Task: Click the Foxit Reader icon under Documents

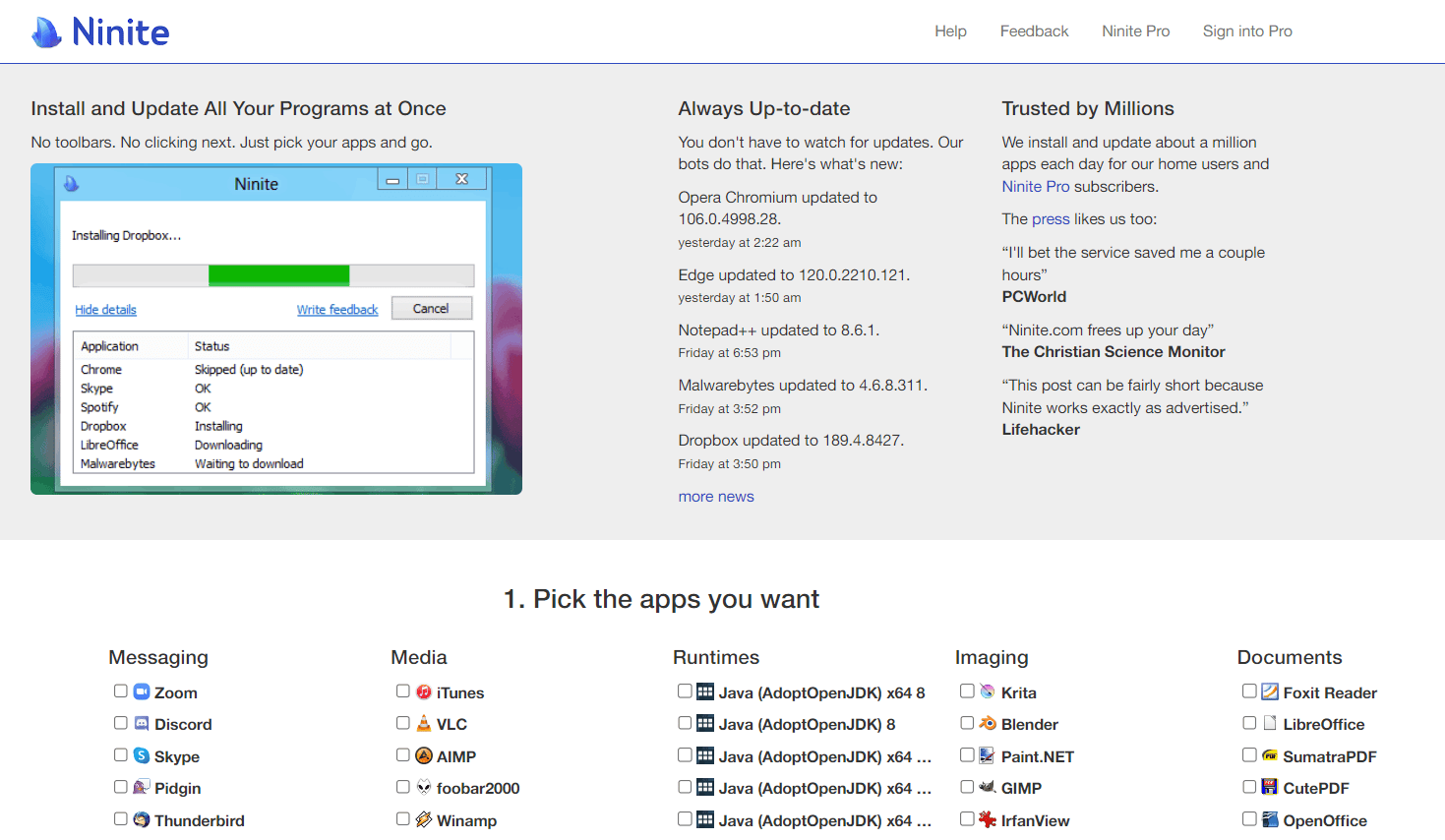Action: click(1270, 691)
